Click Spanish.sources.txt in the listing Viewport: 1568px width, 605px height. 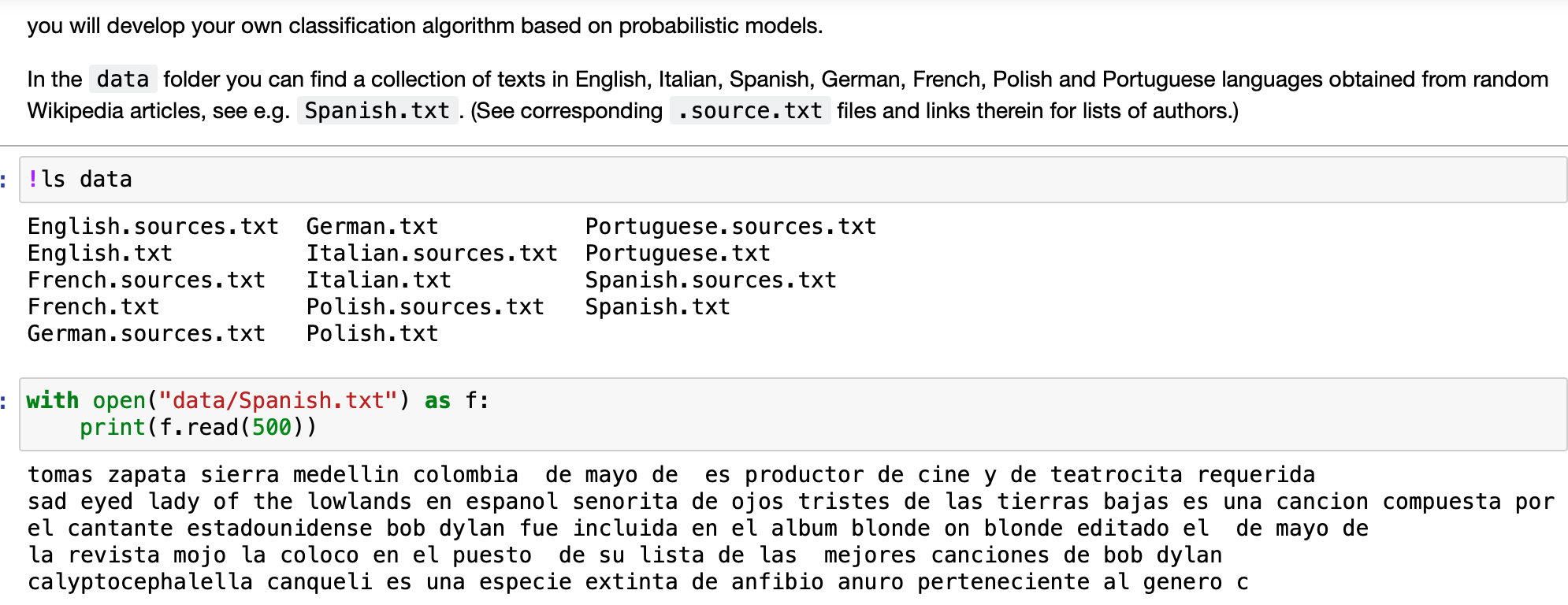(x=711, y=280)
